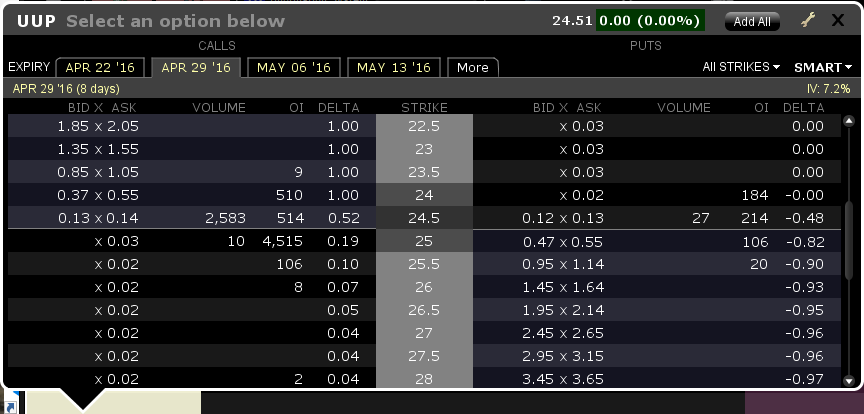The image size is (864, 414).
Task: Click put delta -0.97
Action: tap(804, 379)
